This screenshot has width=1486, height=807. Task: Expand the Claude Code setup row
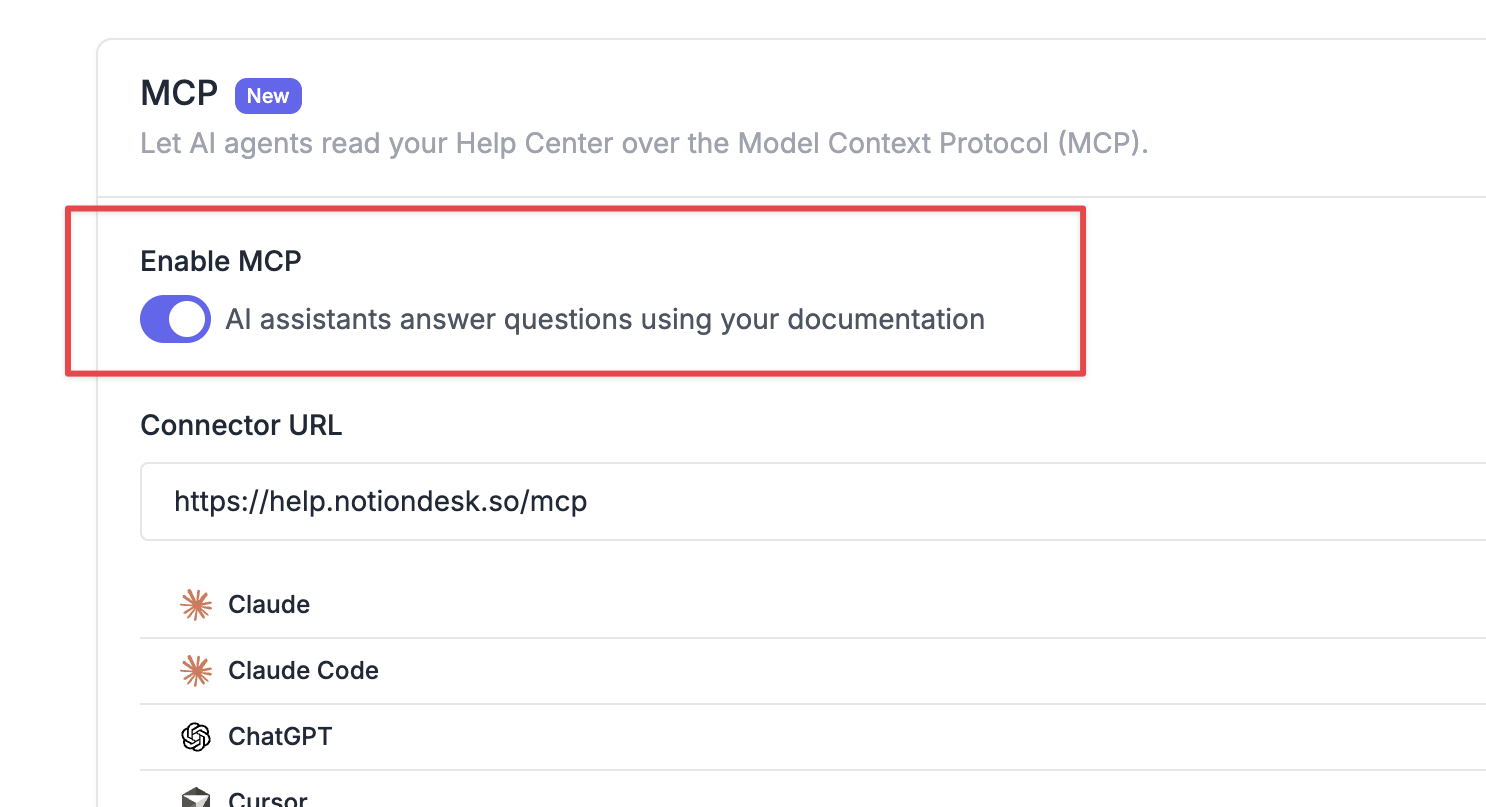(x=813, y=671)
